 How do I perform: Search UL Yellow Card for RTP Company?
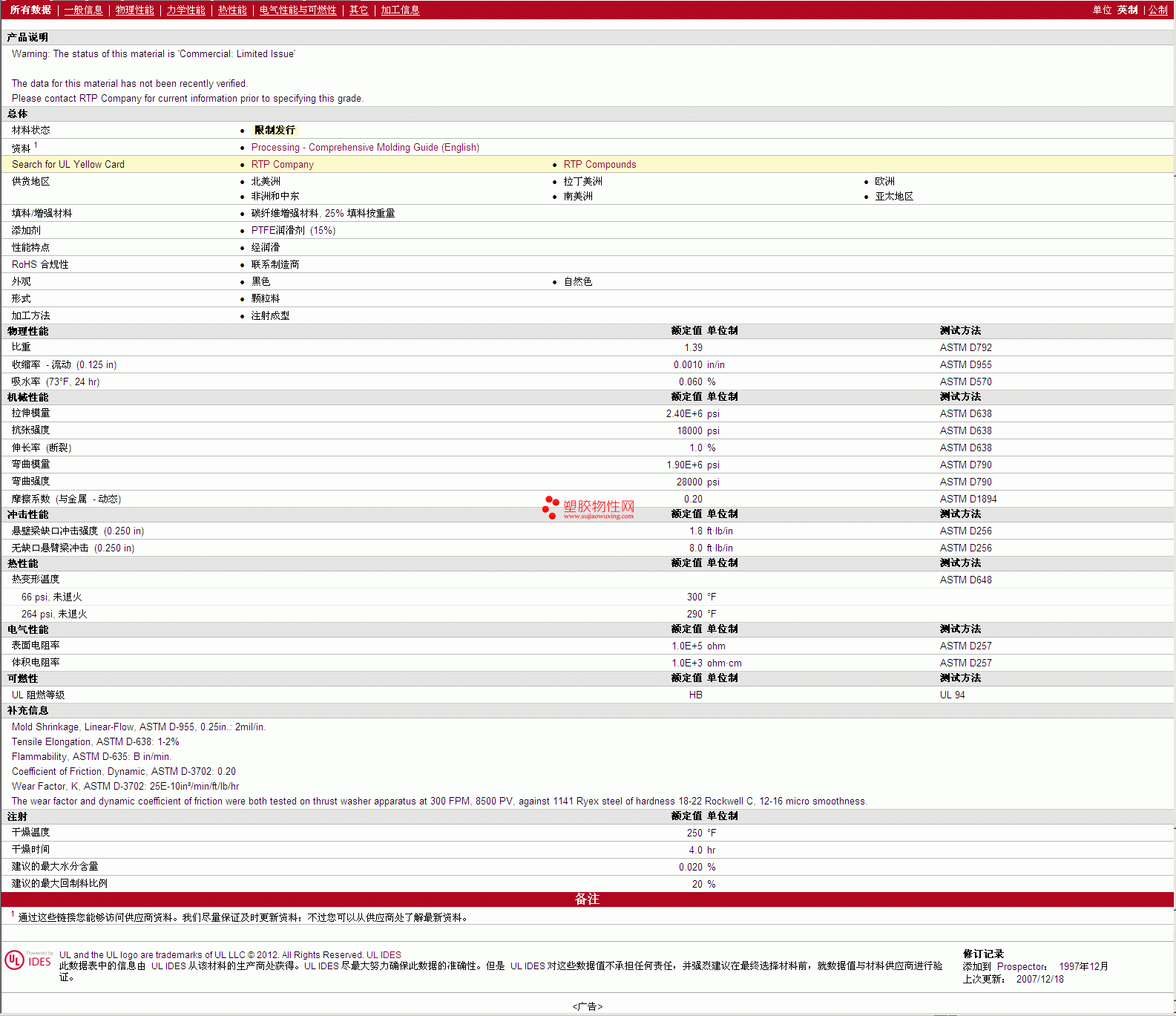pos(283,165)
